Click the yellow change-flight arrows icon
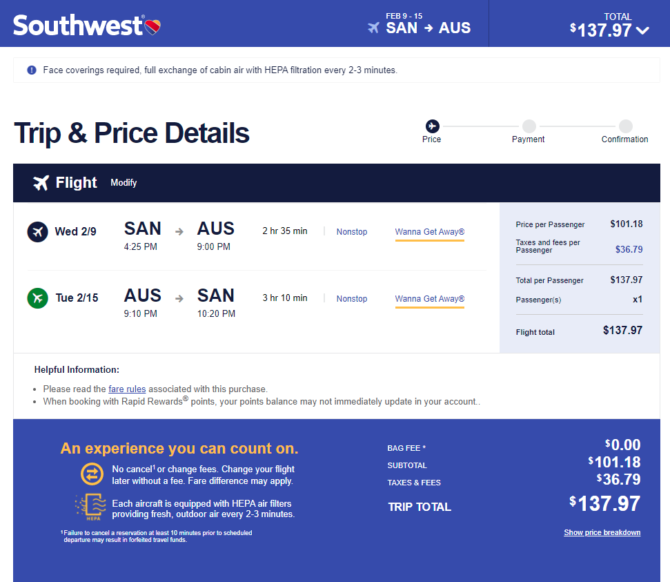 click(x=92, y=474)
